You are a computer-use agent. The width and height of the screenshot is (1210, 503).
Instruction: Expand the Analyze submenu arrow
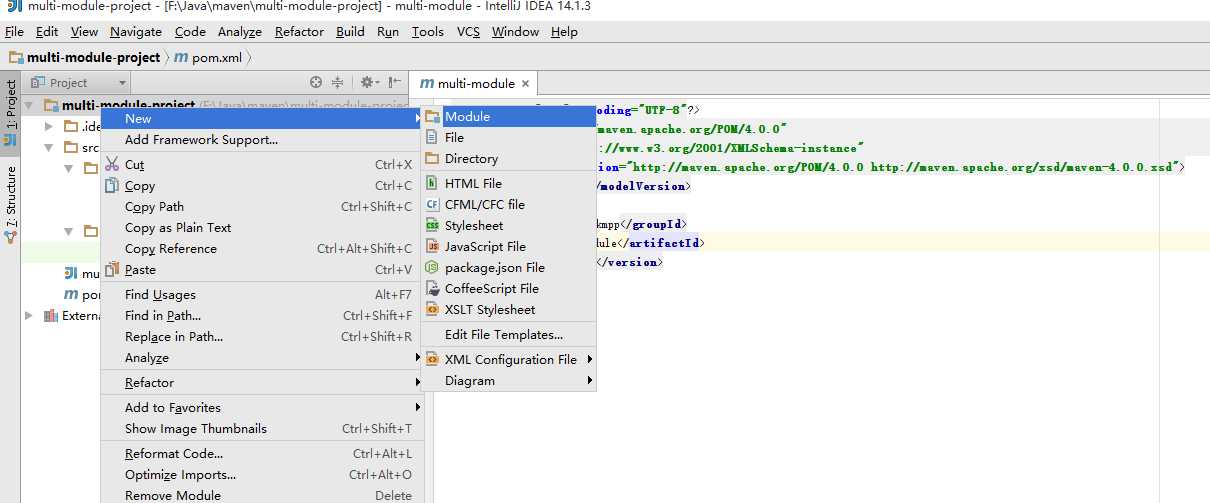coord(418,357)
